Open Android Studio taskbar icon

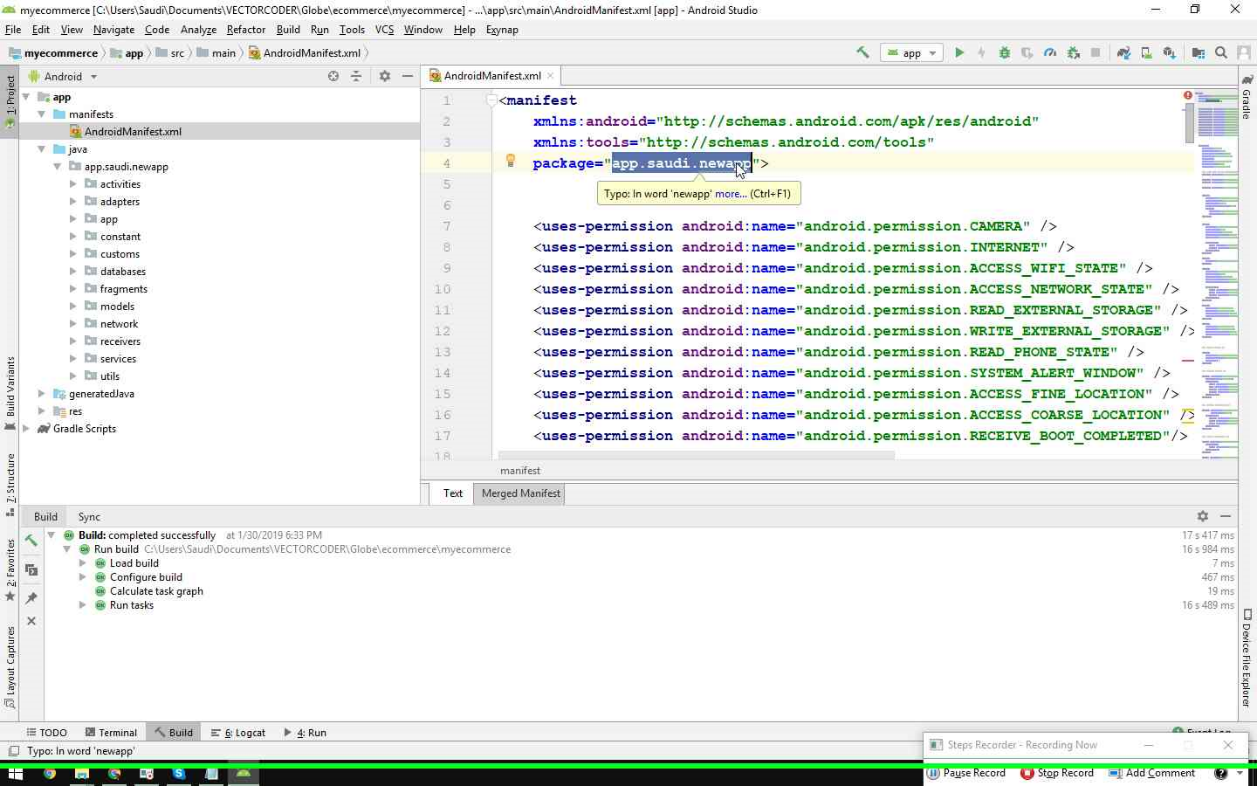[x=243, y=774]
